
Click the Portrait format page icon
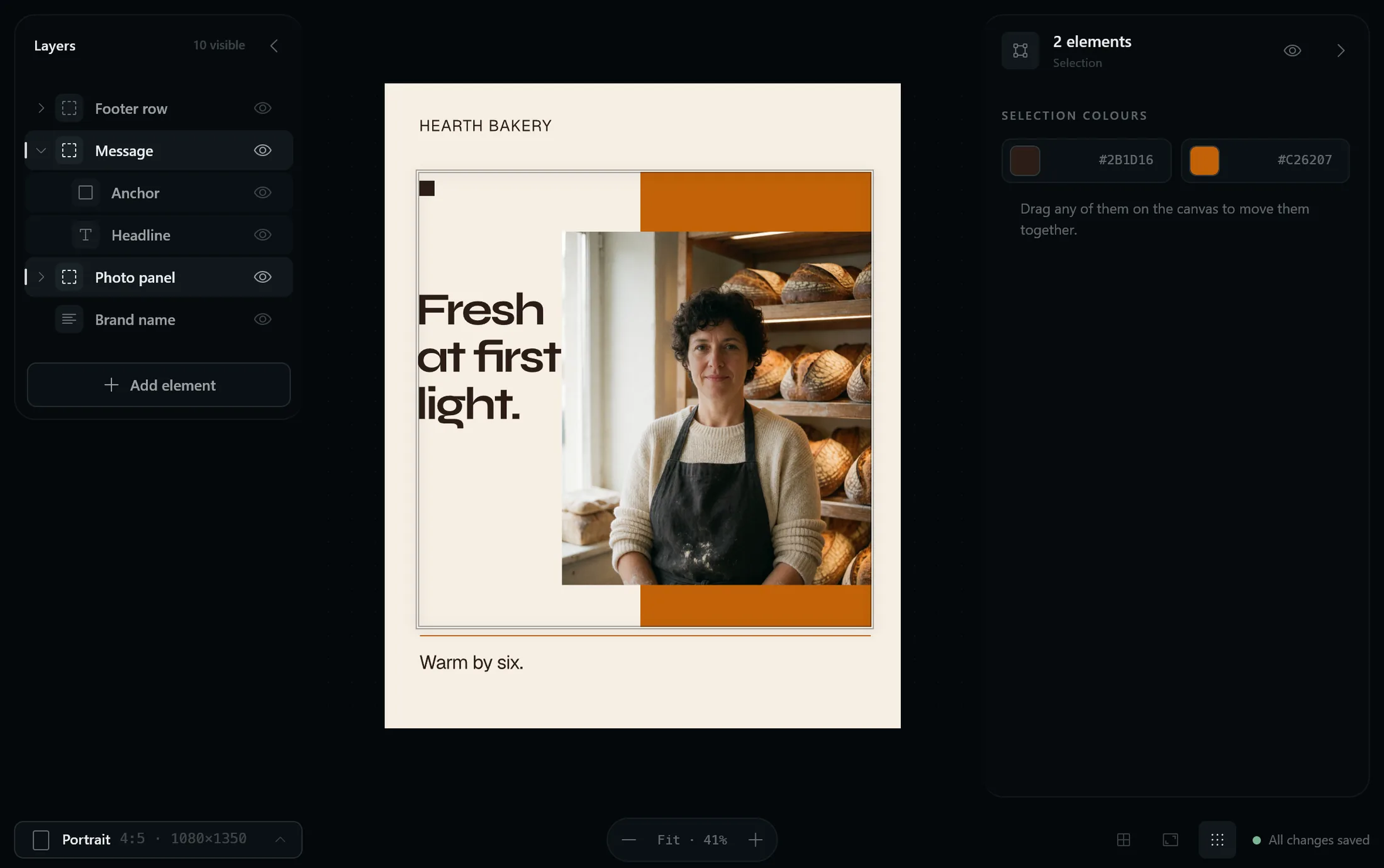point(41,840)
